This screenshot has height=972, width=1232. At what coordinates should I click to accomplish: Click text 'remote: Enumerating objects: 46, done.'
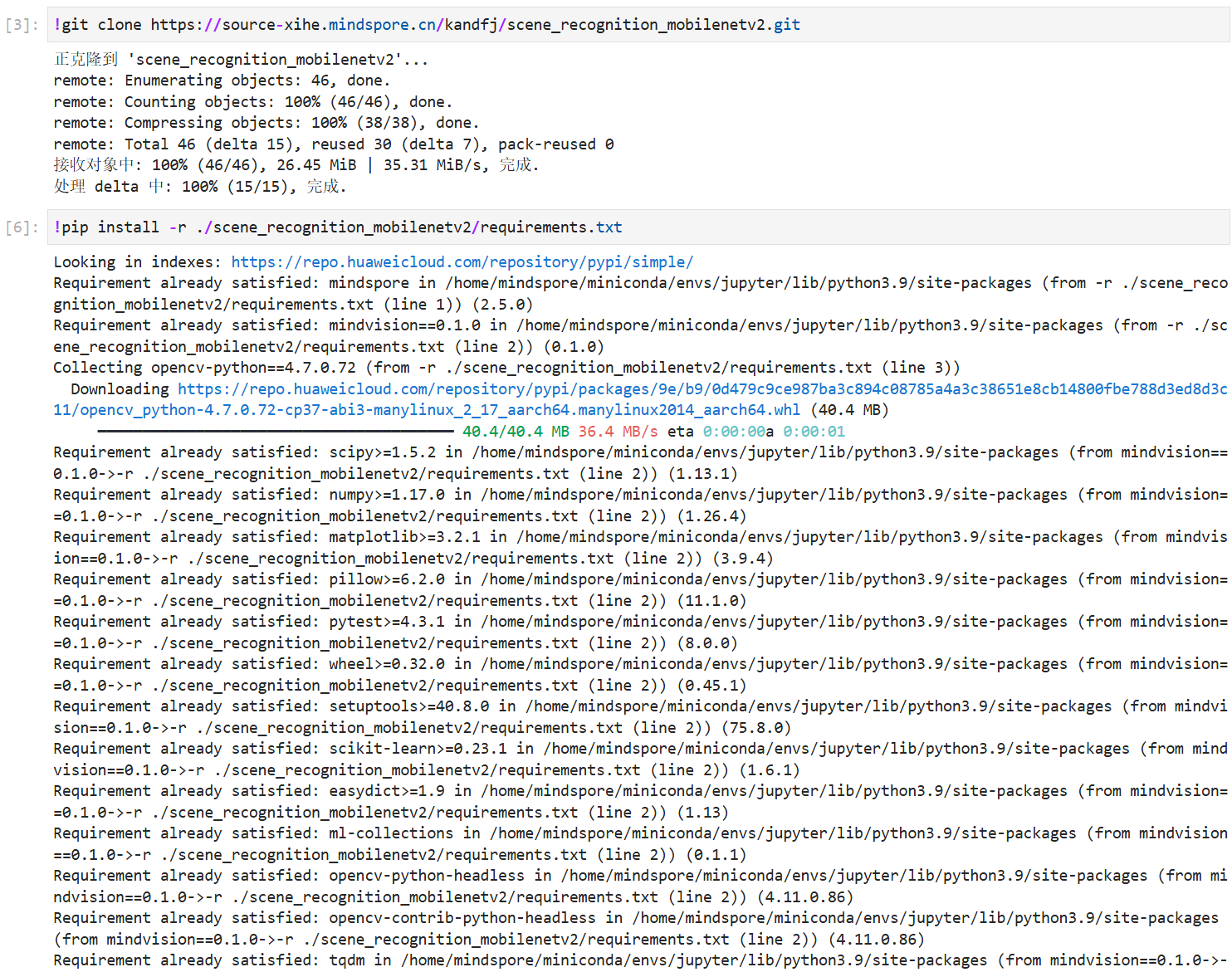222,81
